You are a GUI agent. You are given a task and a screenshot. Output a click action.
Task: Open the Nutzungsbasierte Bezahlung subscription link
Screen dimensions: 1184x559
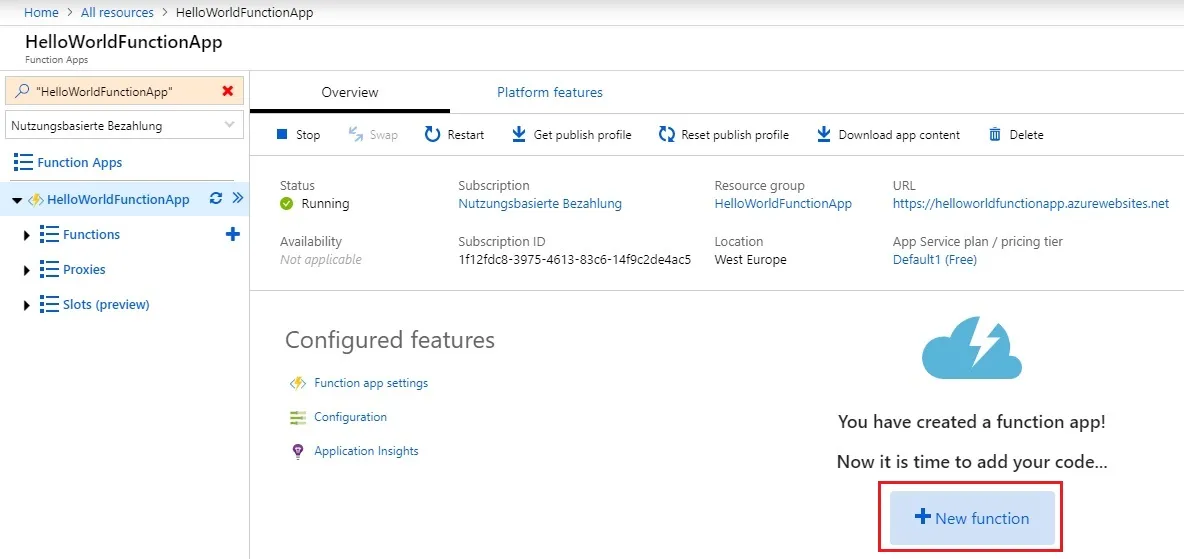click(540, 203)
